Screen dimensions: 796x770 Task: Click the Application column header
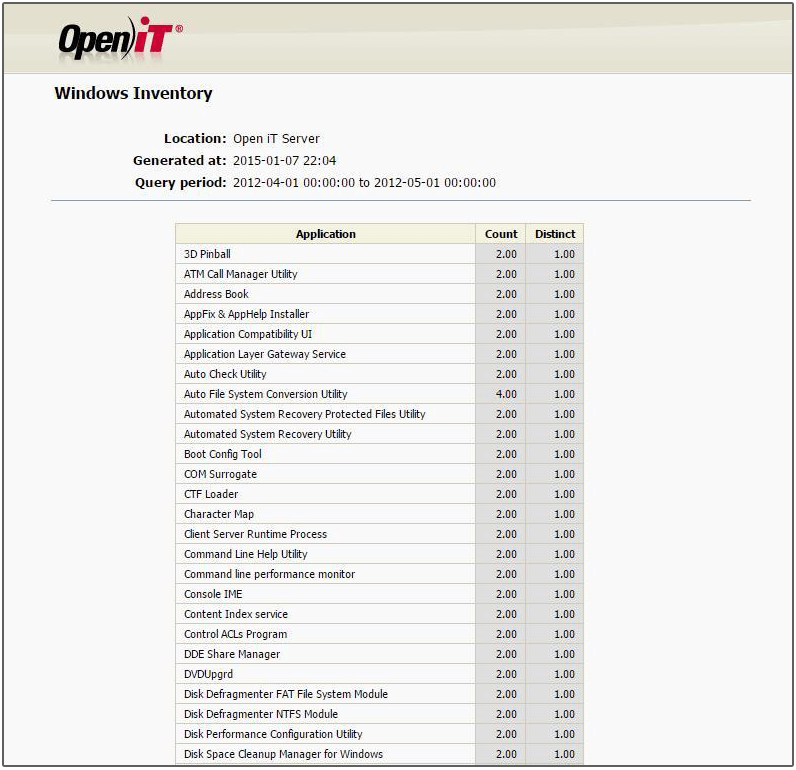tap(325, 234)
